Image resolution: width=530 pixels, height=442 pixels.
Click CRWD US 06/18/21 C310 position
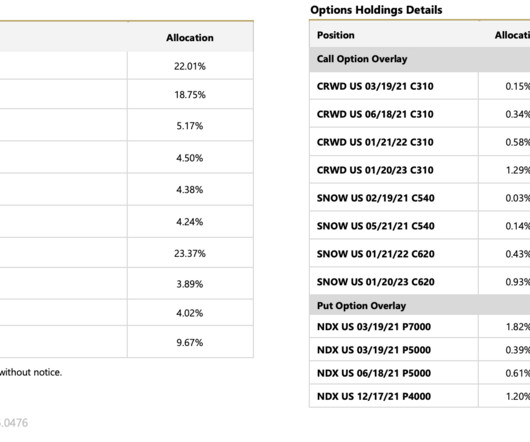(x=375, y=114)
